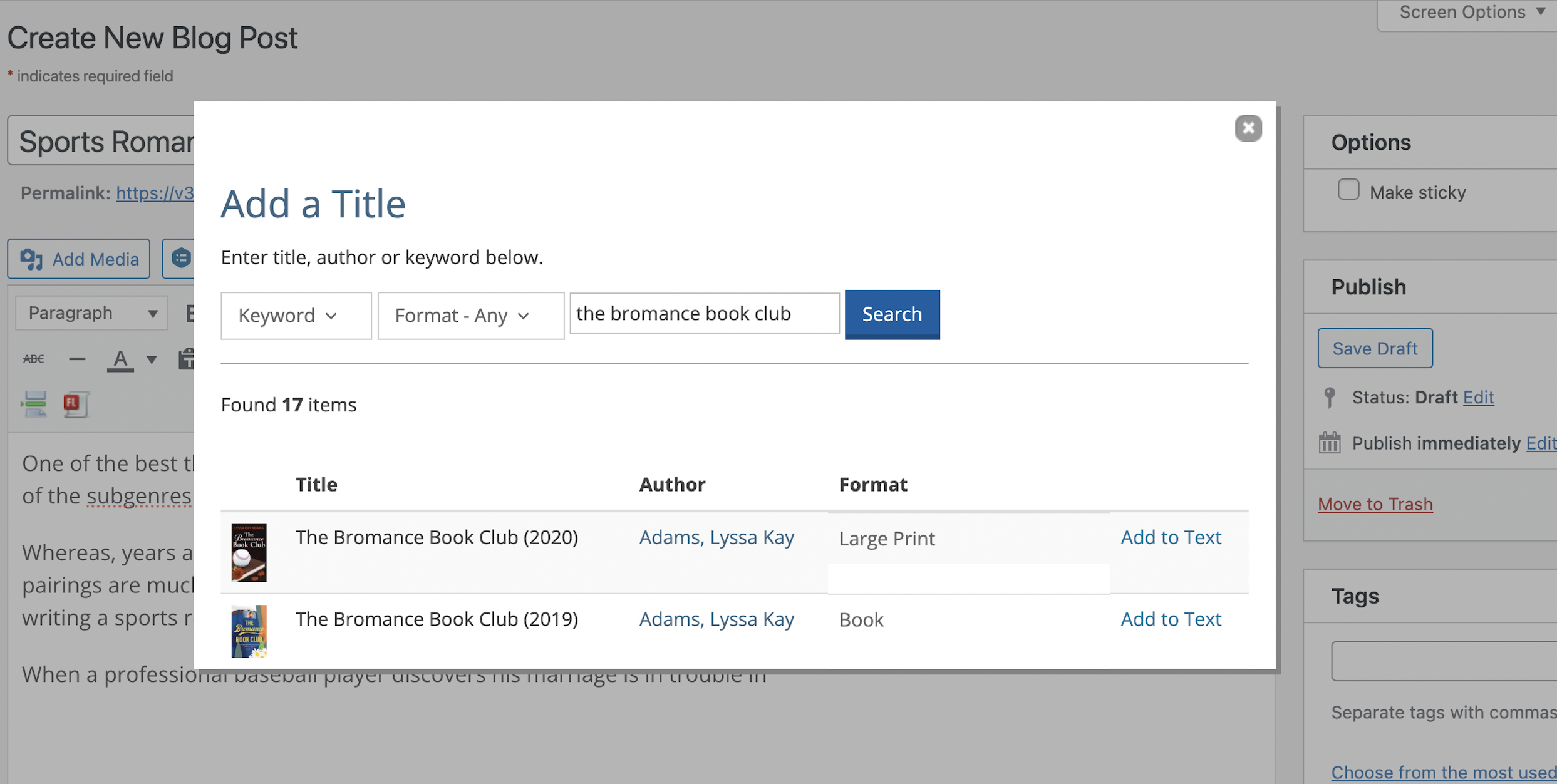The image size is (1557, 784).
Task: Click The Bromance Book Club 2019 cover thumbnail
Action: 248,631
